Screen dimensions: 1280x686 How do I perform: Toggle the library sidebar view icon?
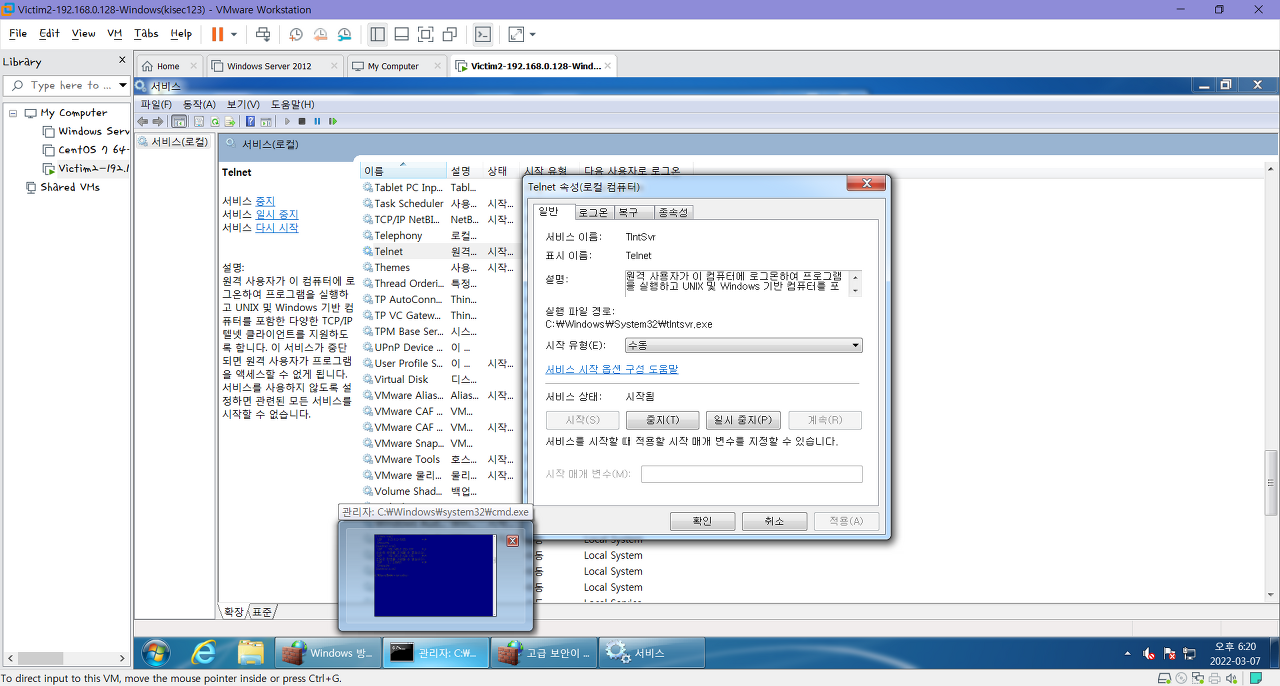[377, 34]
